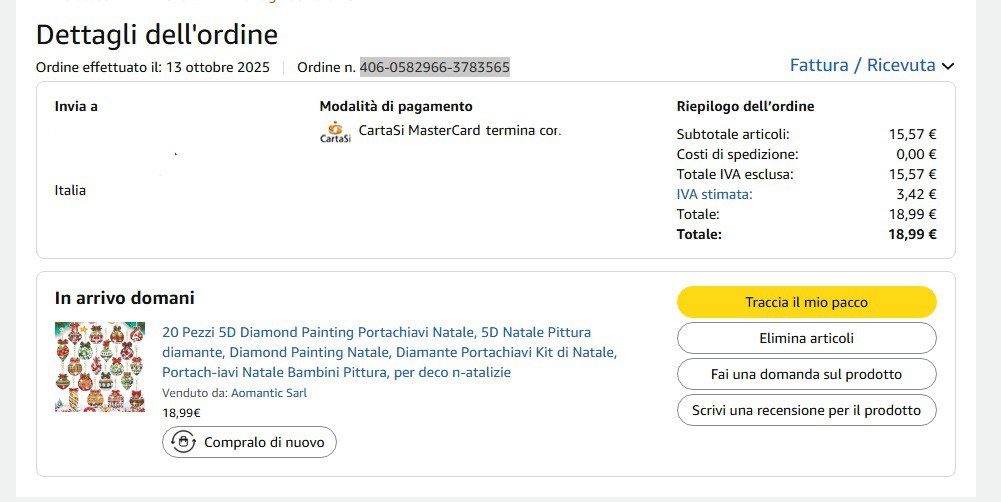Click the Riepilogo dell'ordine heading

pos(745,106)
